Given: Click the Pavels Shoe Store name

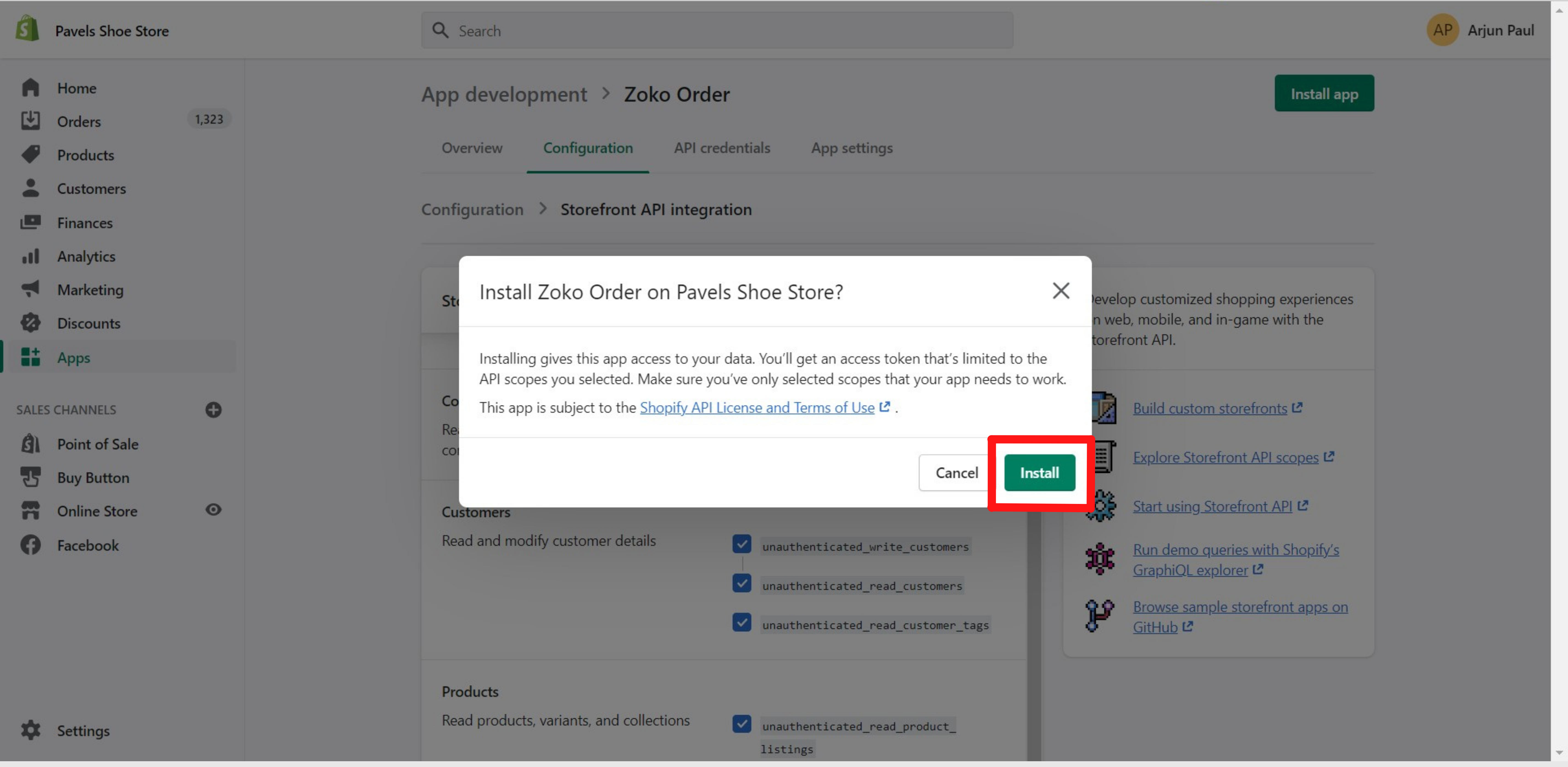Looking at the screenshot, I should click(x=112, y=30).
